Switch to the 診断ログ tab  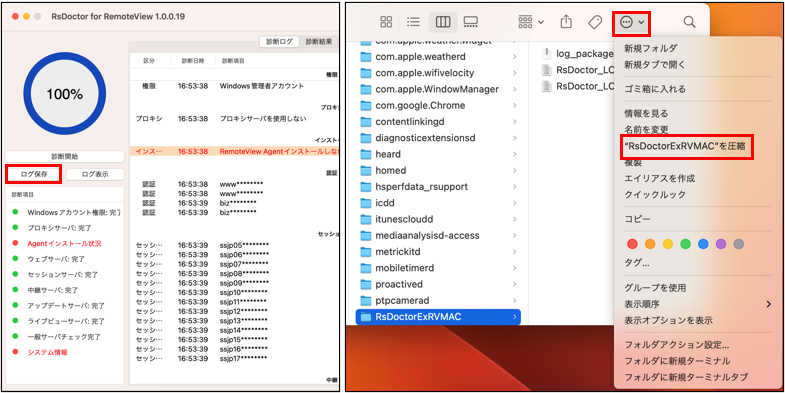[279, 42]
